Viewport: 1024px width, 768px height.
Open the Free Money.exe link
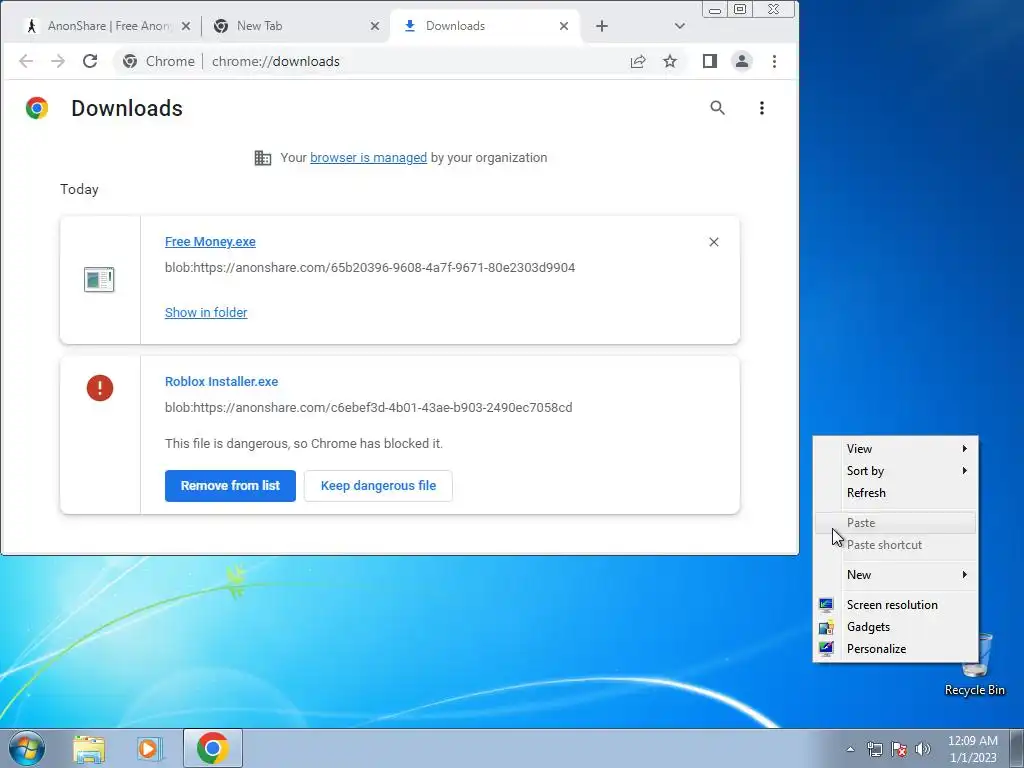(x=210, y=242)
